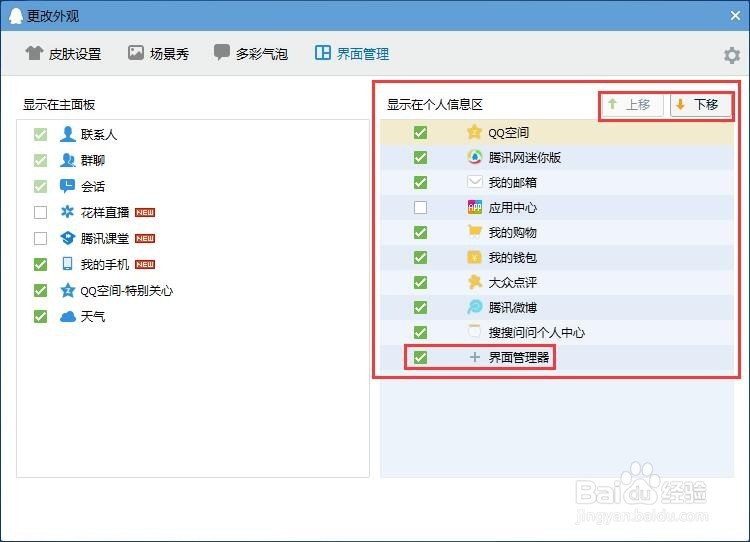Screen dimensions: 750x542
Task: Click the 应用中心 APP icon
Action: [x=474, y=207]
